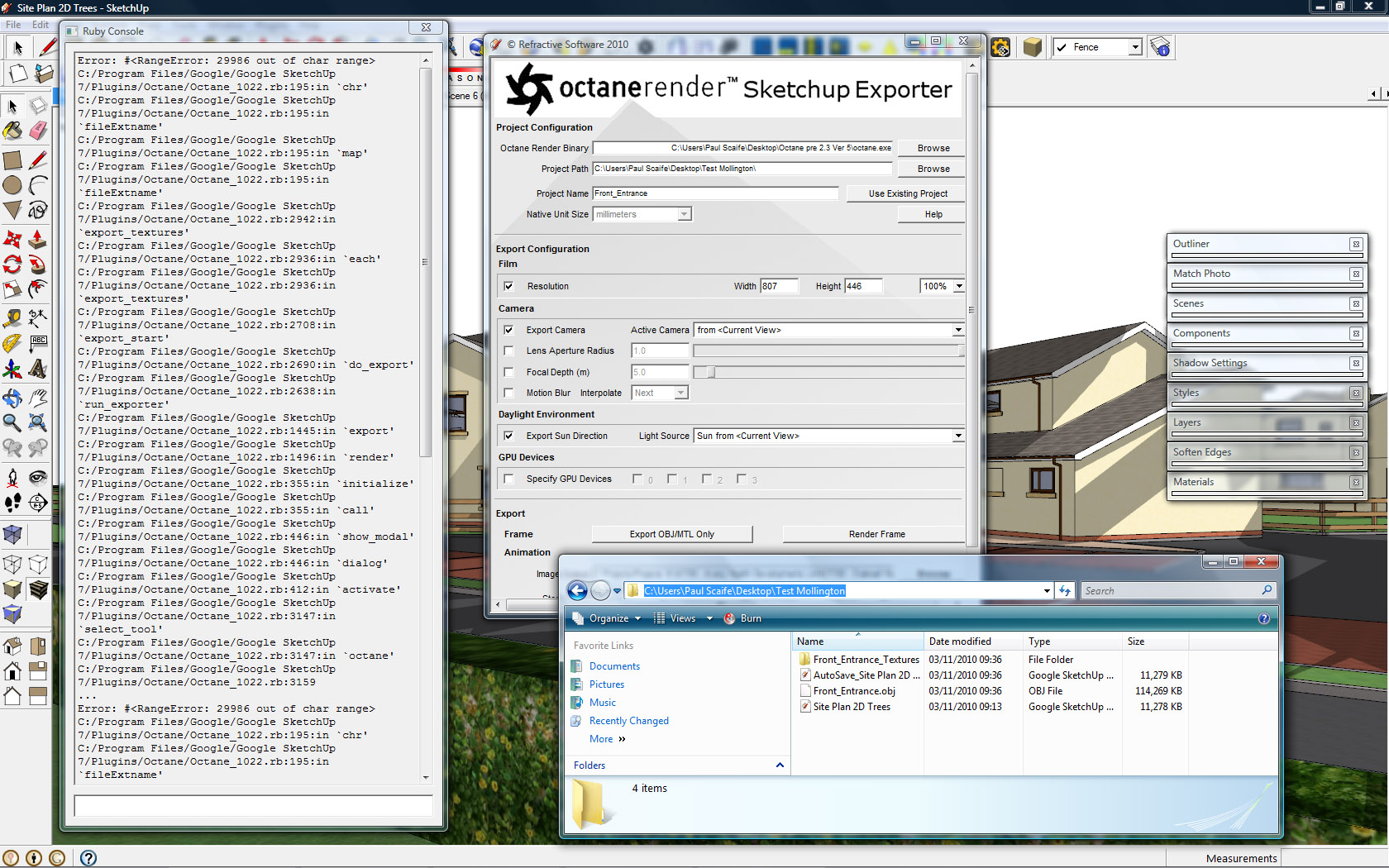Select the Move tool

click(12, 240)
